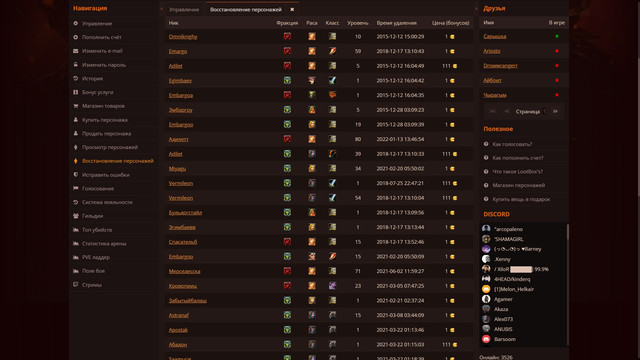Open character Omniknighy link

click(183, 37)
